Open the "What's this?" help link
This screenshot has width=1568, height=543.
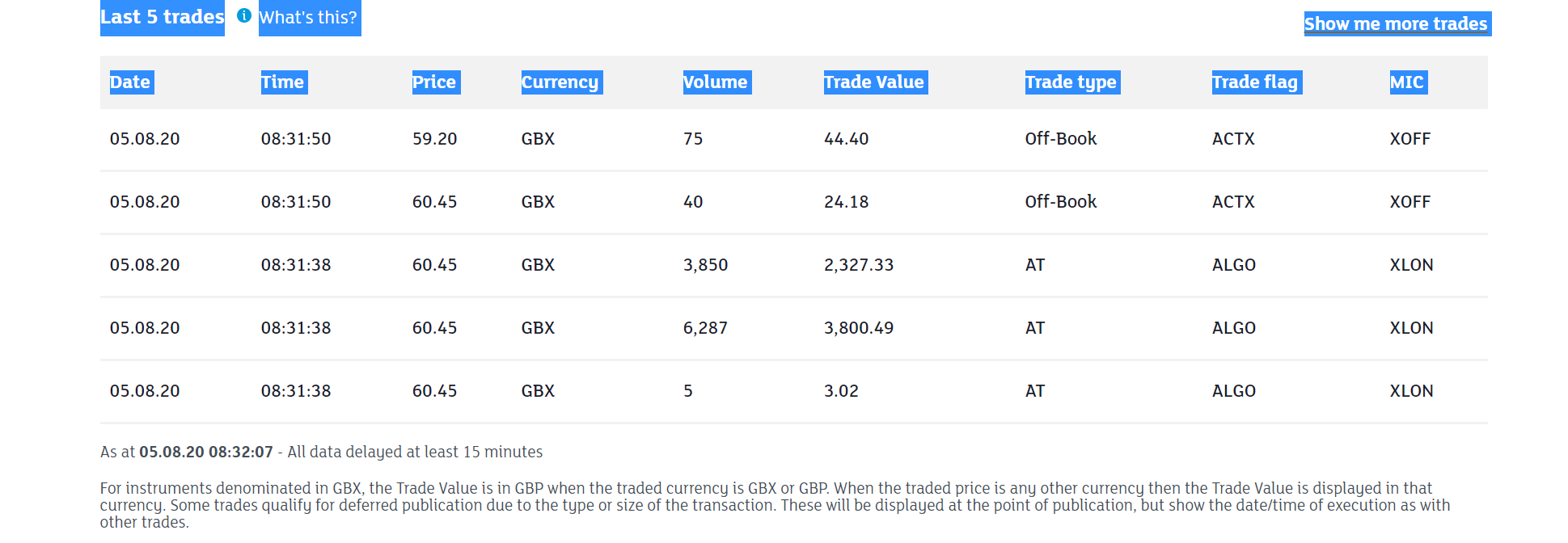[x=309, y=18]
